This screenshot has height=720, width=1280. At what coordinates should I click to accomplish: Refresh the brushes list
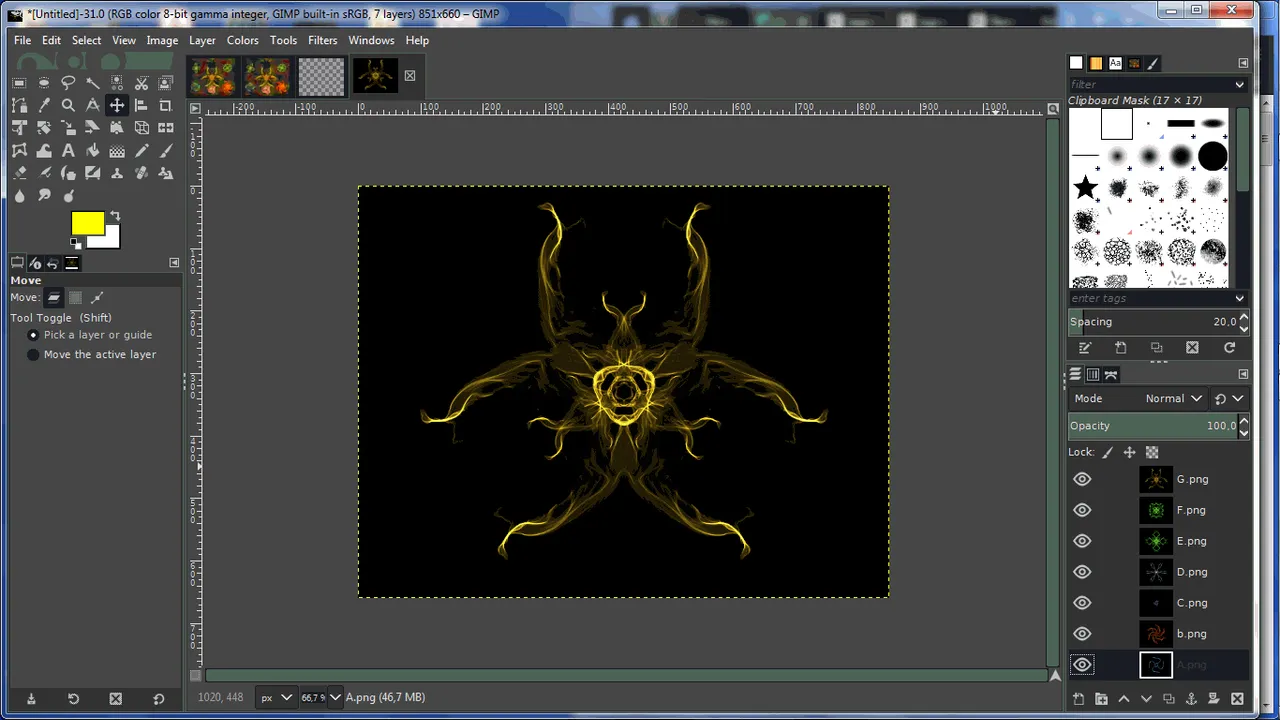(x=1229, y=348)
